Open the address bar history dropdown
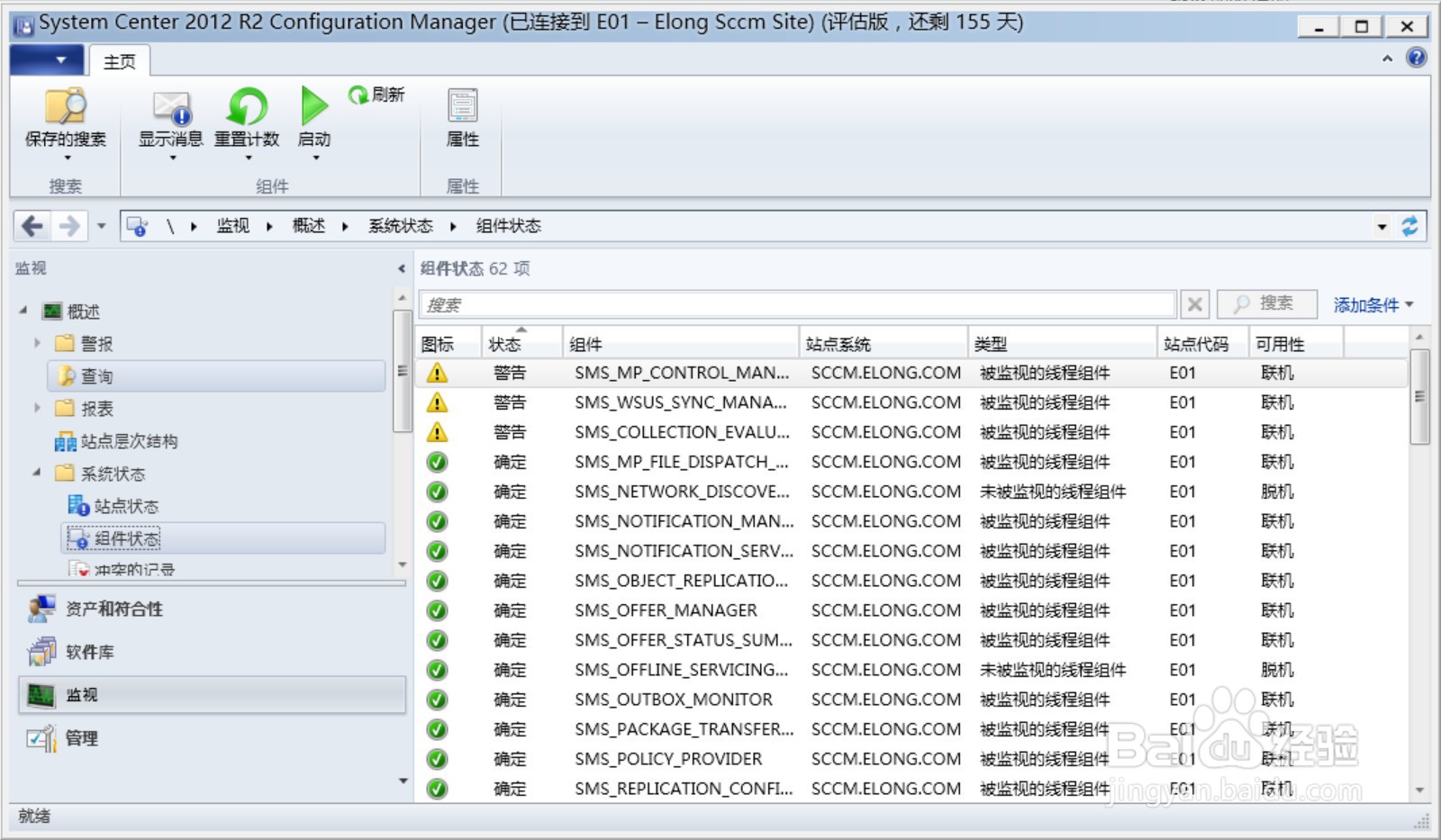1441x840 pixels. point(1382,227)
